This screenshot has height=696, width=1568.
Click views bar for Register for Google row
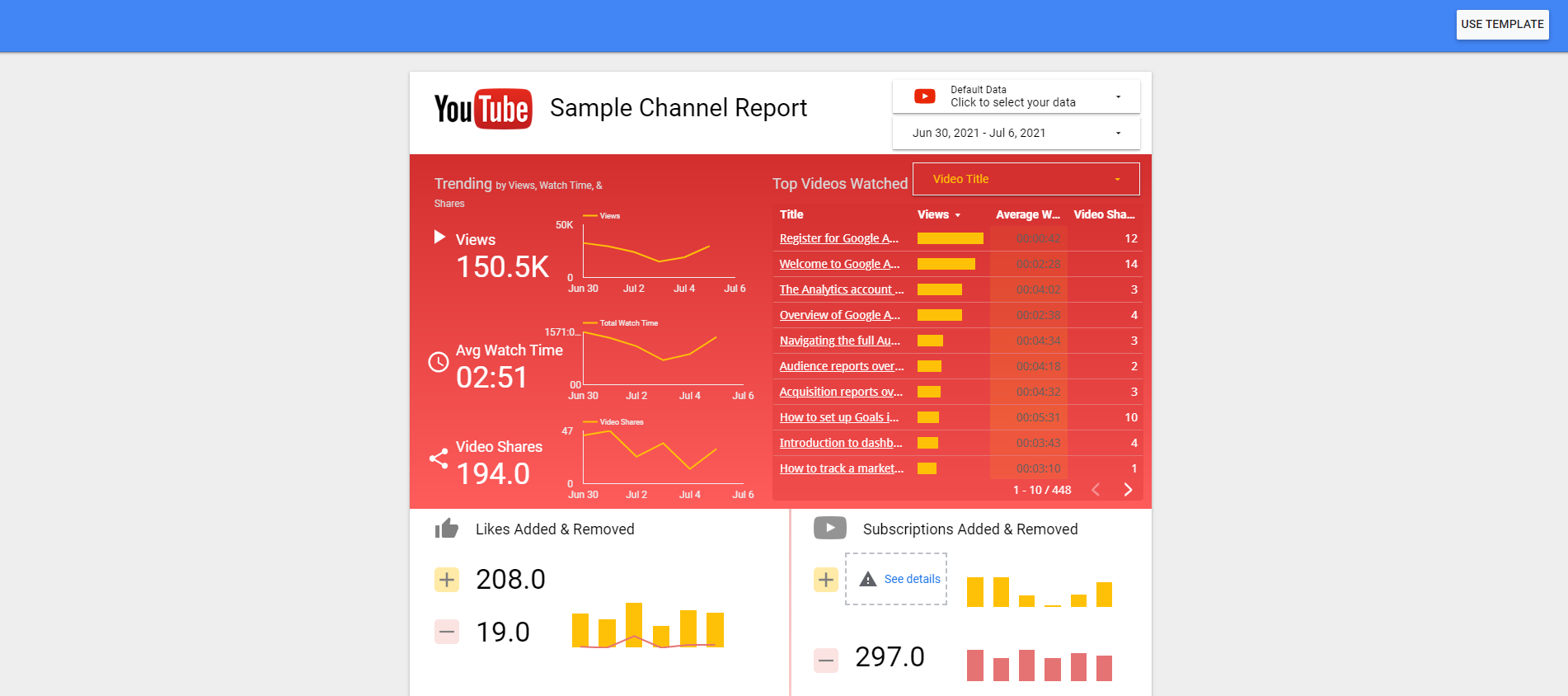point(951,238)
